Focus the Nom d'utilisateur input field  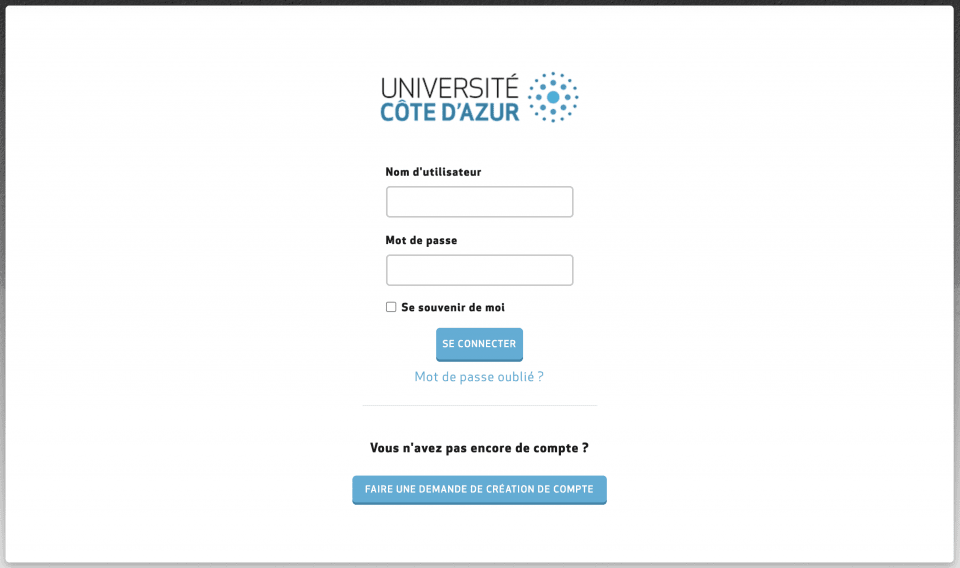479,202
